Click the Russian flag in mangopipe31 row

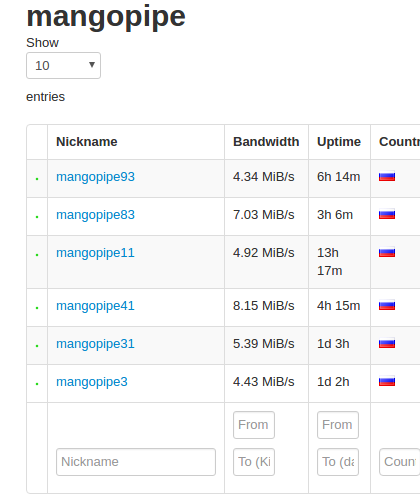[x=387, y=343]
